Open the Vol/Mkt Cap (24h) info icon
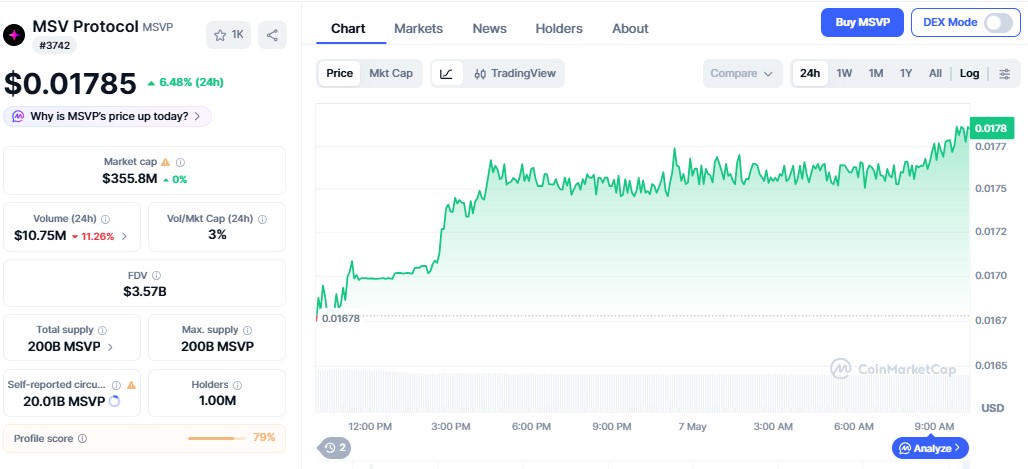The image size is (1028, 469). click(x=262, y=219)
